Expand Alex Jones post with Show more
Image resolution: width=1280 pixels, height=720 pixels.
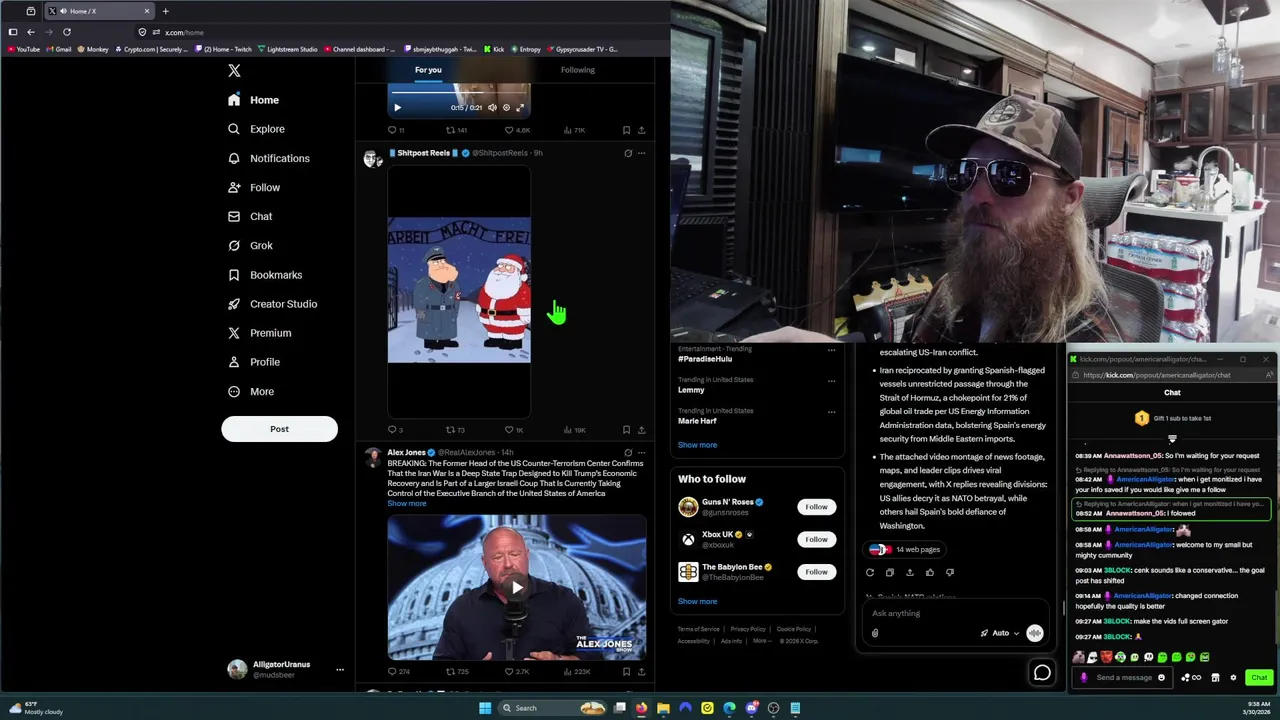(x=407, y=504)
